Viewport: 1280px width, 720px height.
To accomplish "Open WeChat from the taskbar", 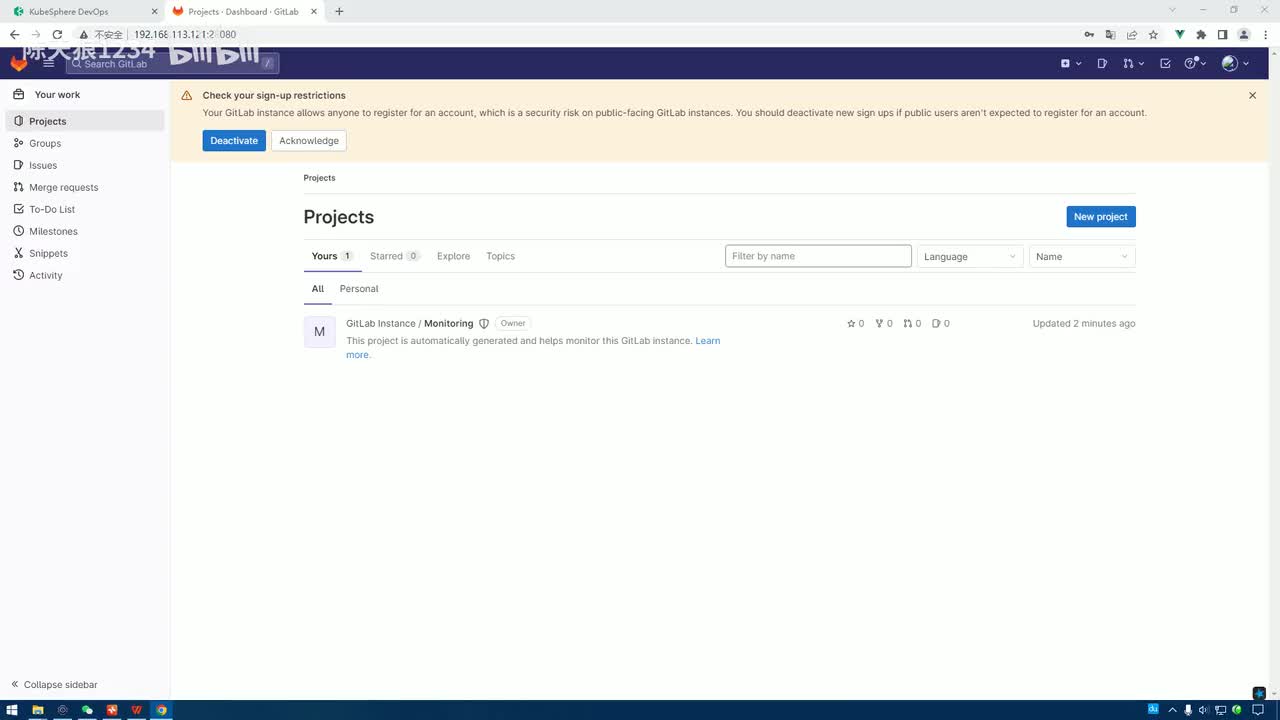I will (x=87, y=710).
